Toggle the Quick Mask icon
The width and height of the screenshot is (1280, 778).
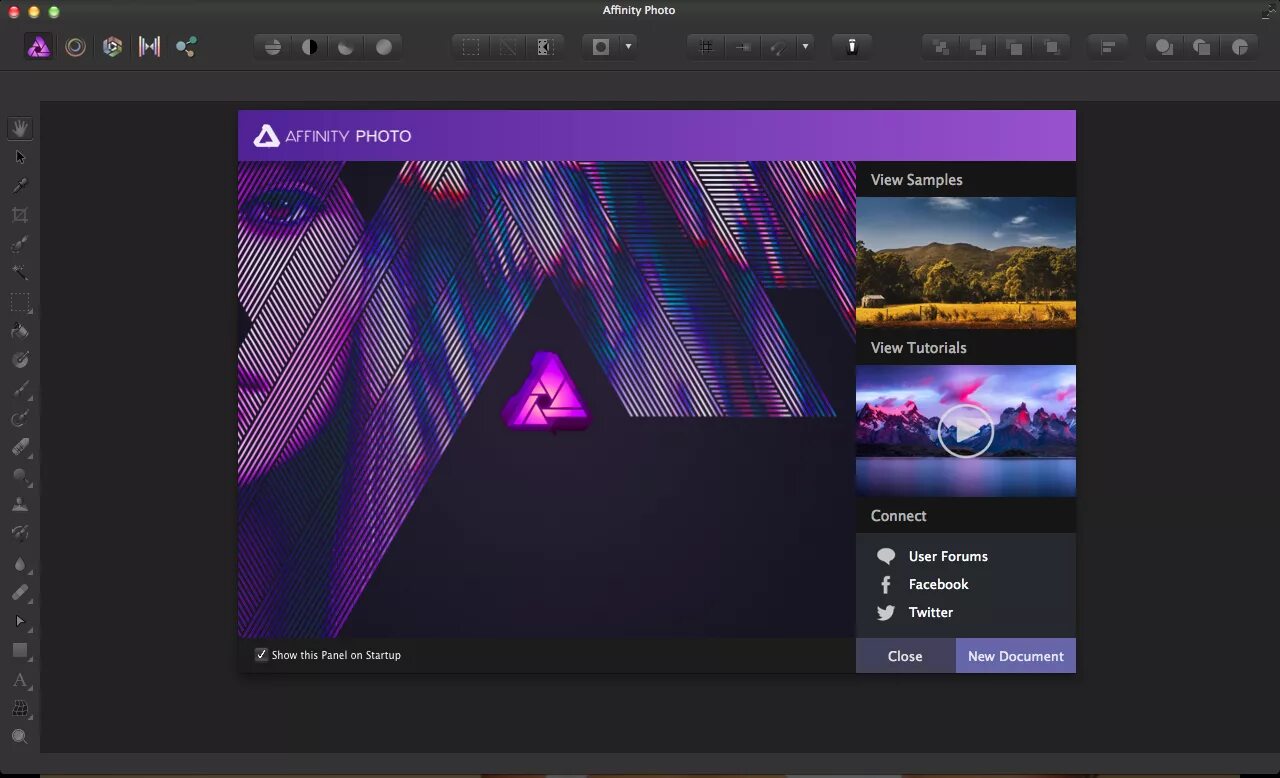[601, 47]
